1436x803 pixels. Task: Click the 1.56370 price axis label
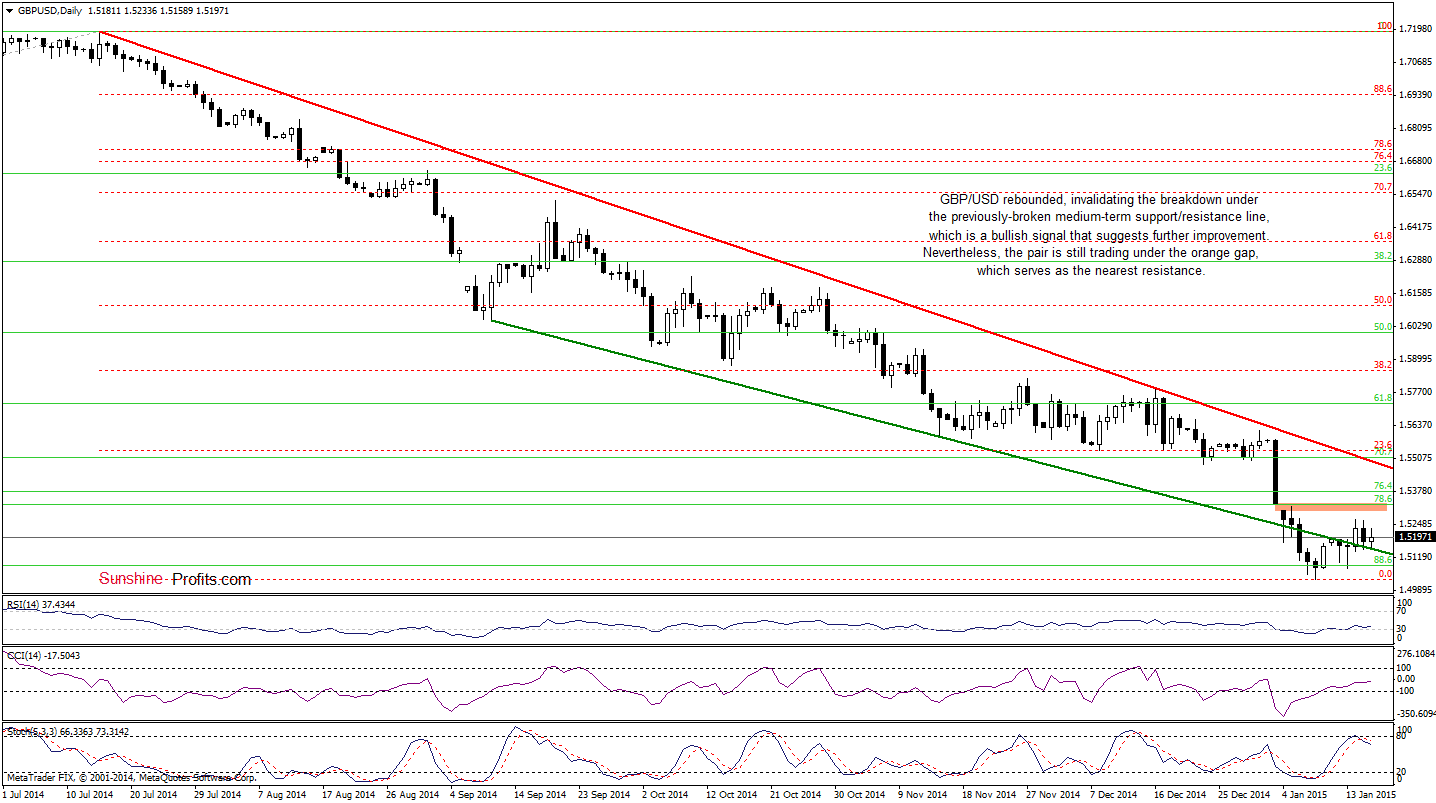[1416, 426]
